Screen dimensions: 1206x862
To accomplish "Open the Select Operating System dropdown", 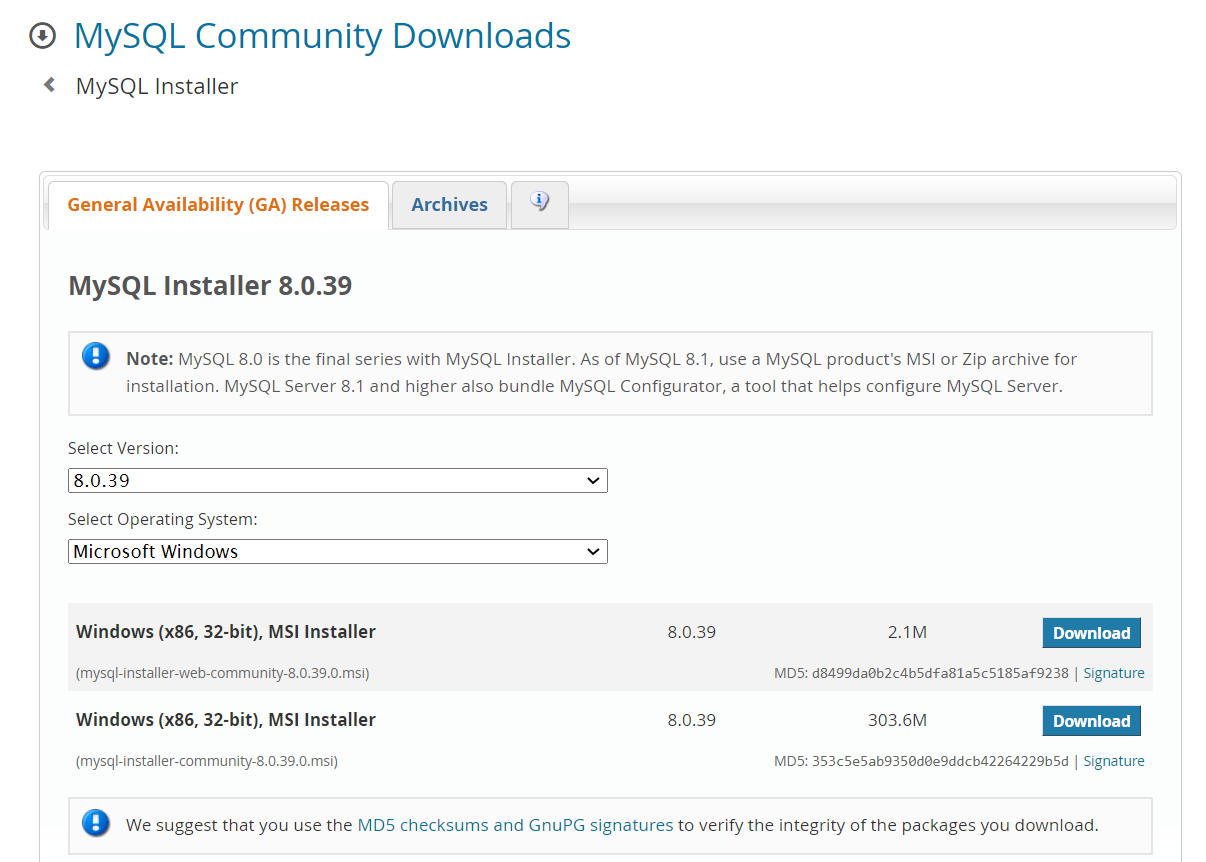I will (x=337, y=552).
